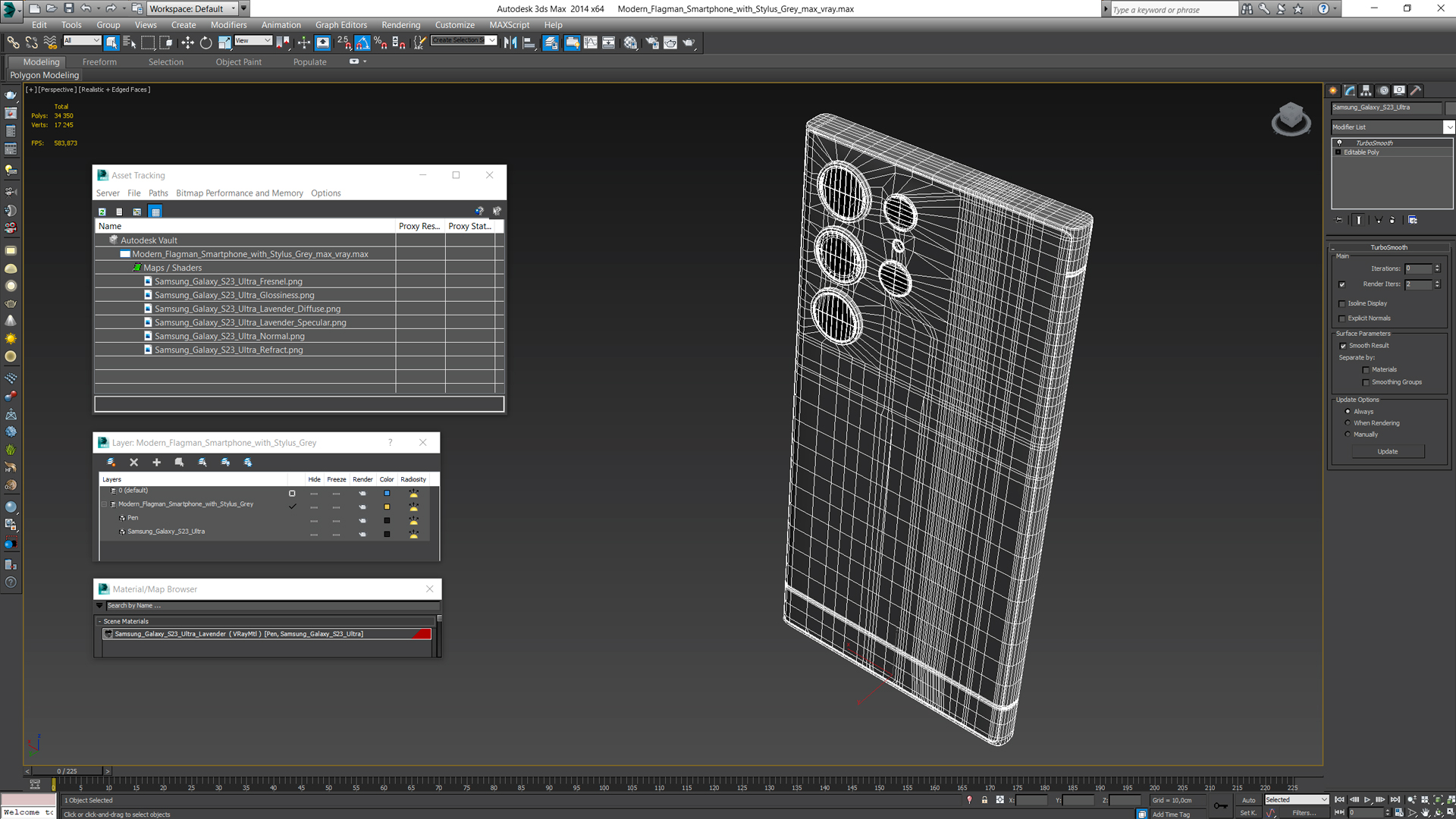
Task: Open the reference coordinate View dropdown
Action: pyautogui.click(x=253, y=40)
